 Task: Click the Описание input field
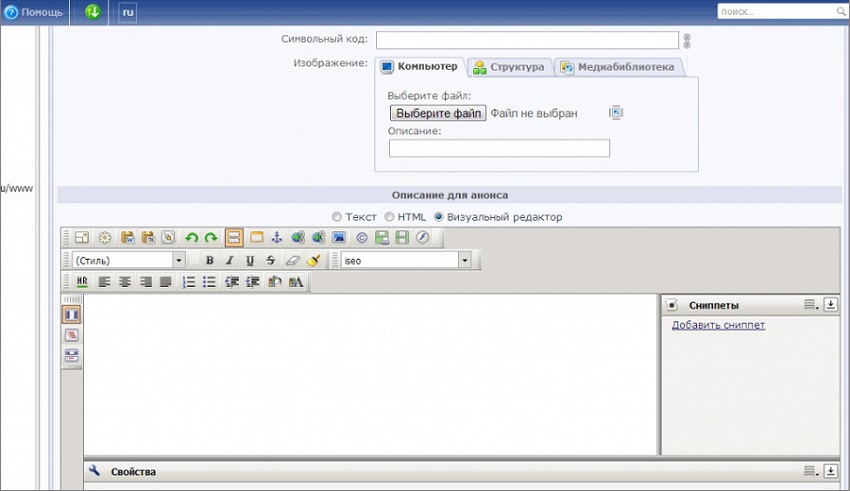click(x=499, y=148)
